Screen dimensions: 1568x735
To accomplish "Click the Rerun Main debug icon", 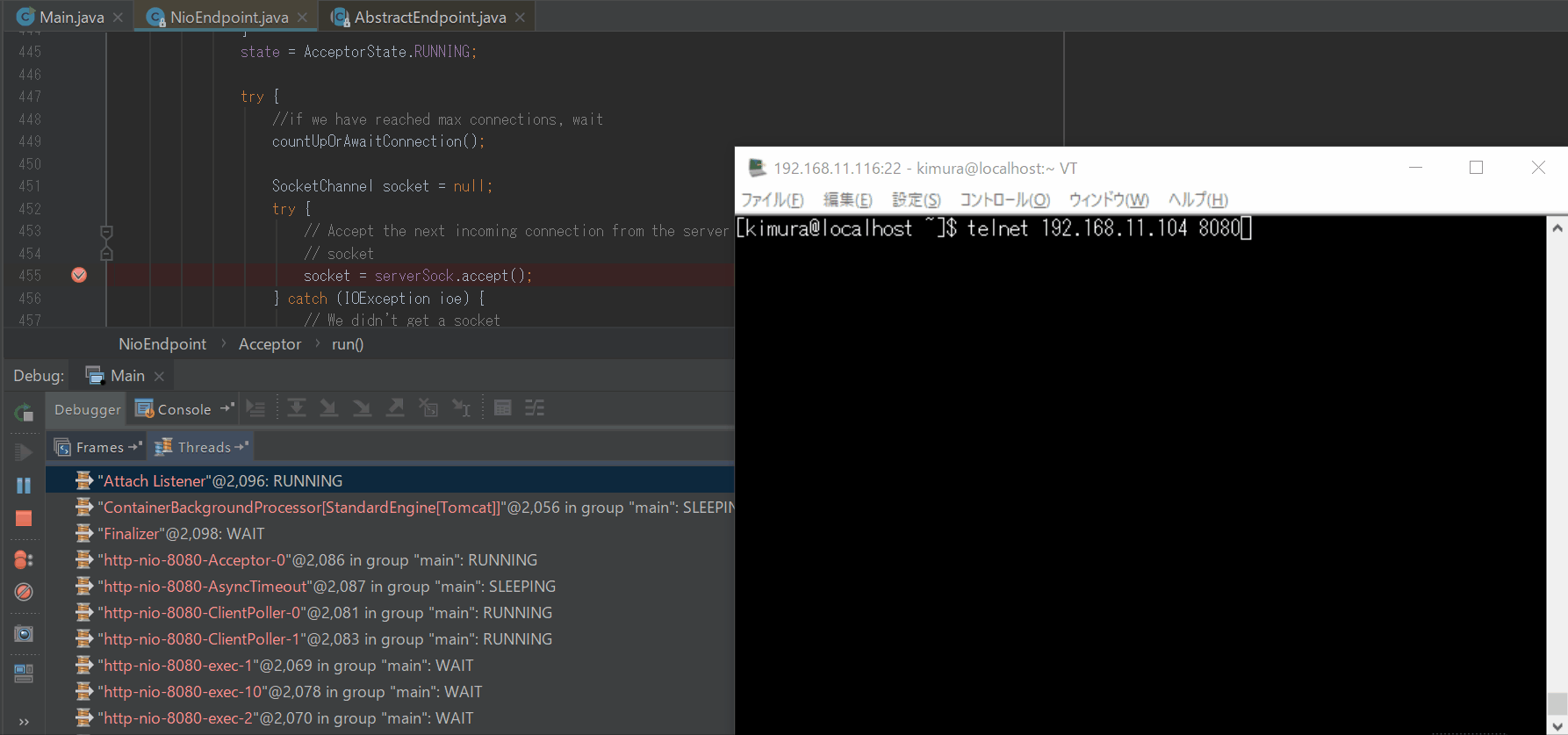I will pos(24,413).
